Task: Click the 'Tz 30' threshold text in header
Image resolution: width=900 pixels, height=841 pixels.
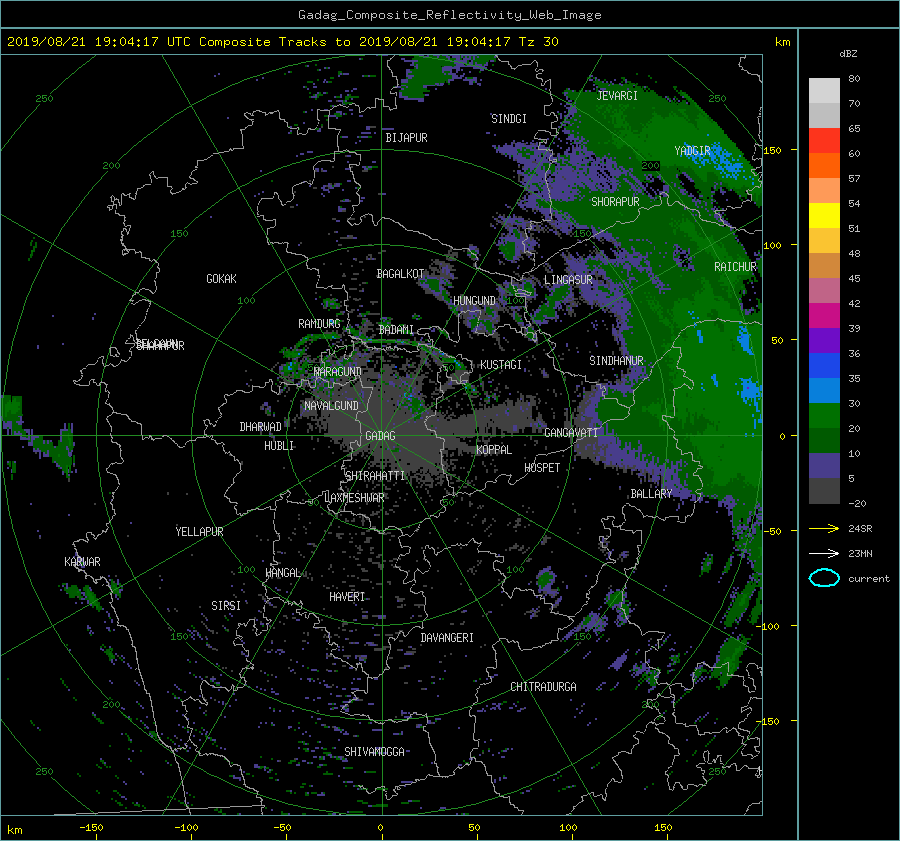Action: click(539, 42)
